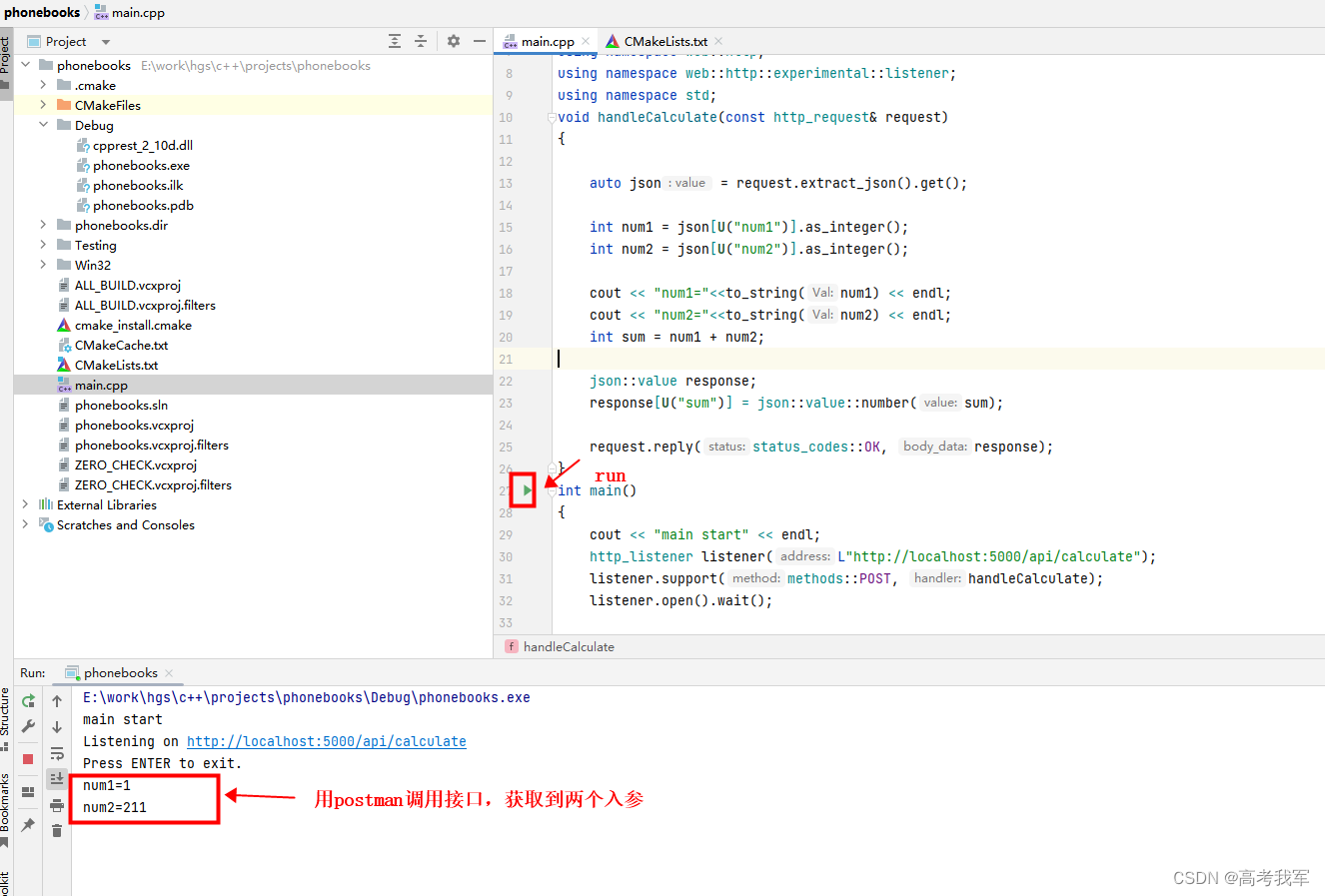This screenshot has height=896, width=1325.
Task: Pin the Run tab
Action: tap(28, 824)
